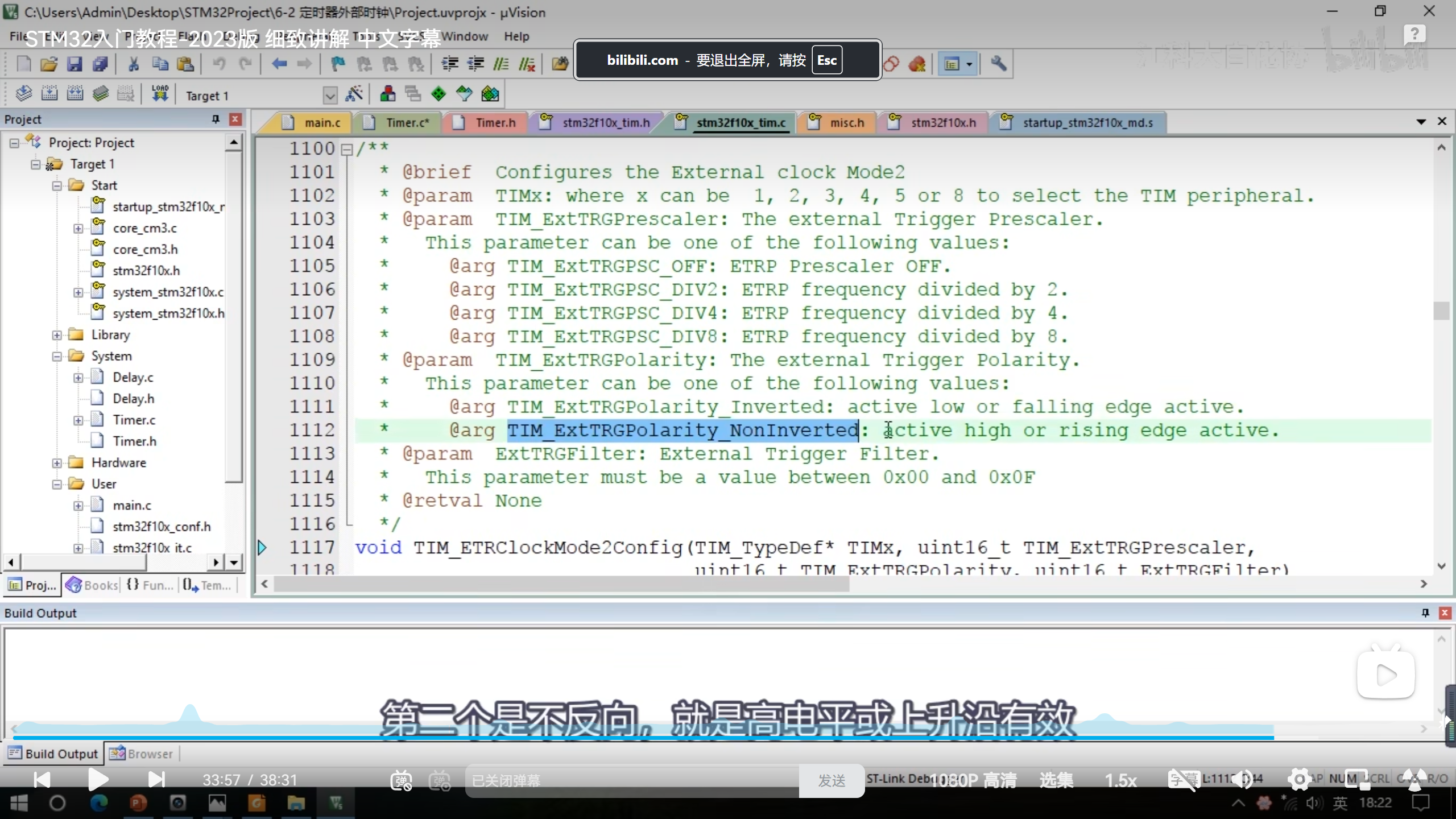1456x819 pixels.
Task: Click the Configuration wrench icon
Action: (998, 64)
